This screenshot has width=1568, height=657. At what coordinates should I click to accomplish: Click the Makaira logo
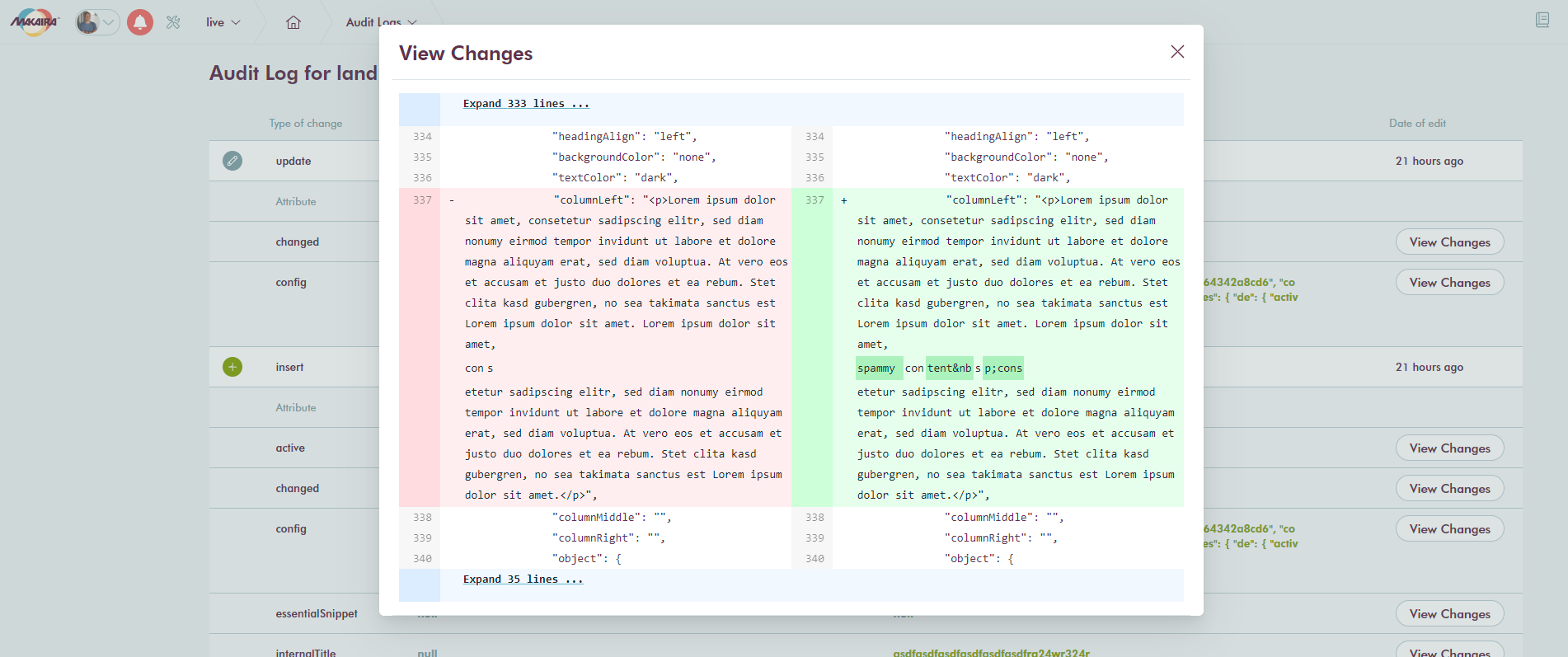point(34,22)
